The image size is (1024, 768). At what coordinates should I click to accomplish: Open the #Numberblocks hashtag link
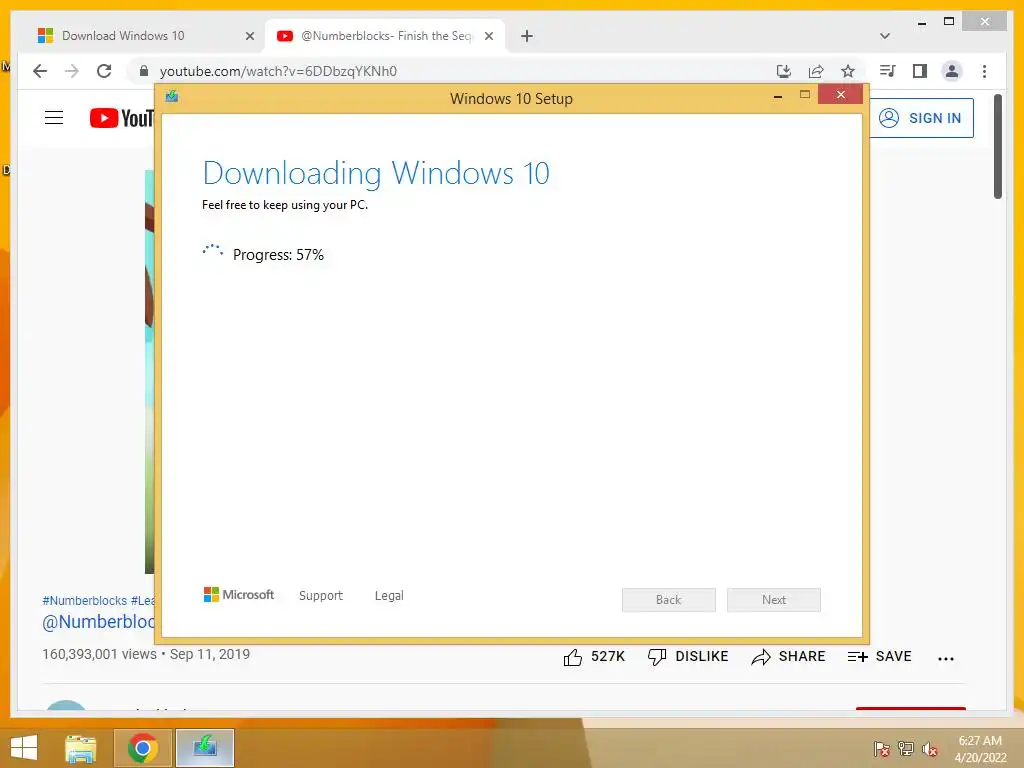85,601
